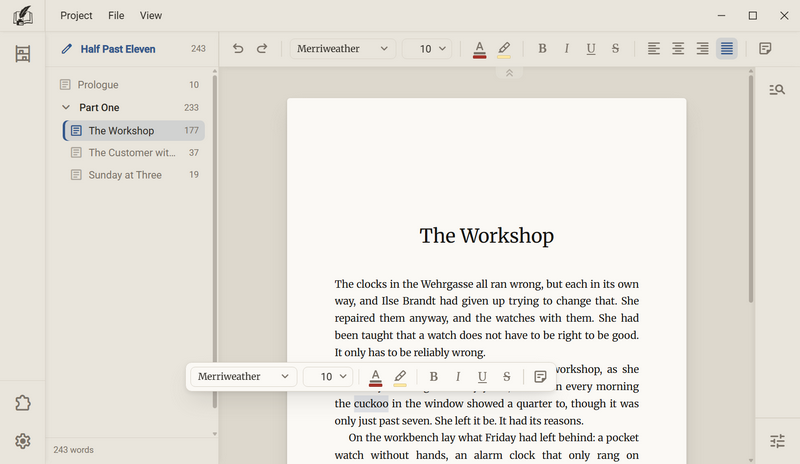Collapse the Part One folder chevron
Image resolution: width=800 pixels, height=464 pixels.
pos(66,107)
